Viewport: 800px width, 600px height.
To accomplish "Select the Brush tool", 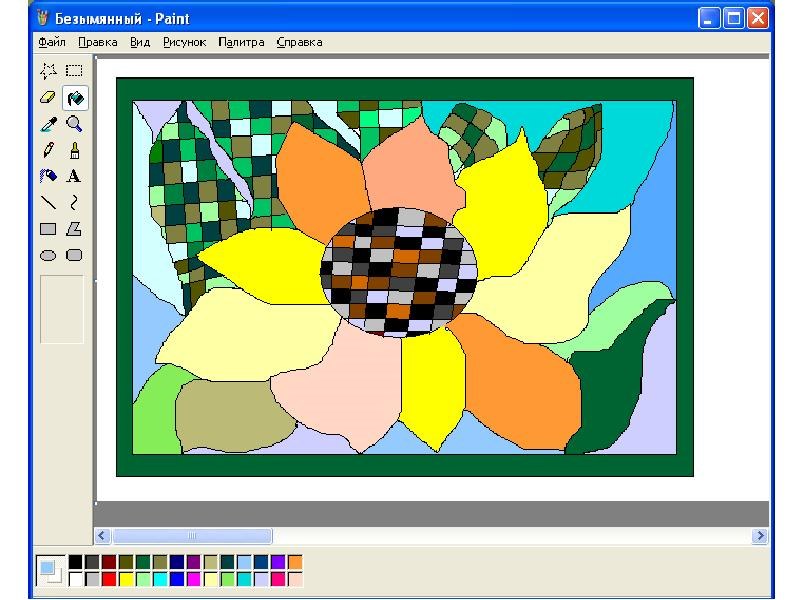I will tap(74, 150).
